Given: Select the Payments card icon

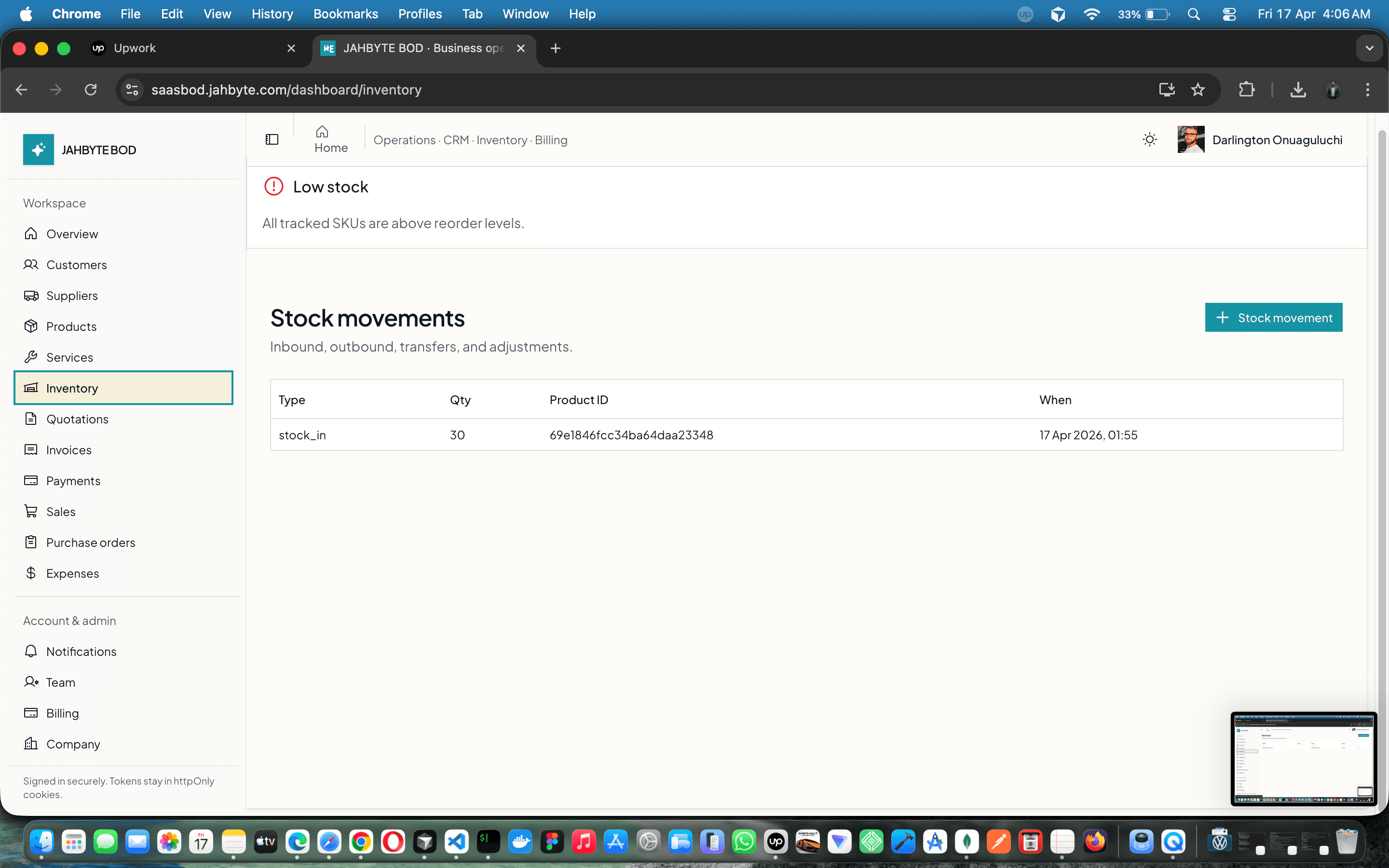Looking at the screenshot, I should pos(31,480).
